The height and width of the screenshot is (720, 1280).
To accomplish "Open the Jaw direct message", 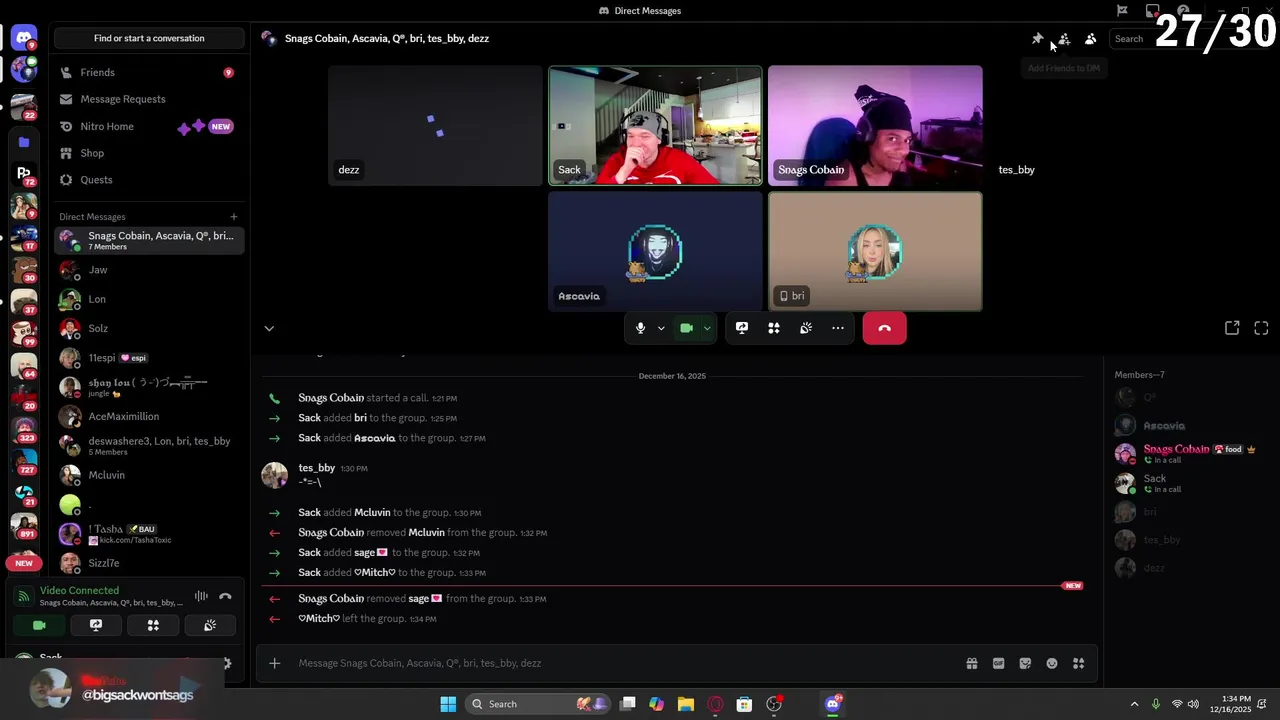I will 149,270.
